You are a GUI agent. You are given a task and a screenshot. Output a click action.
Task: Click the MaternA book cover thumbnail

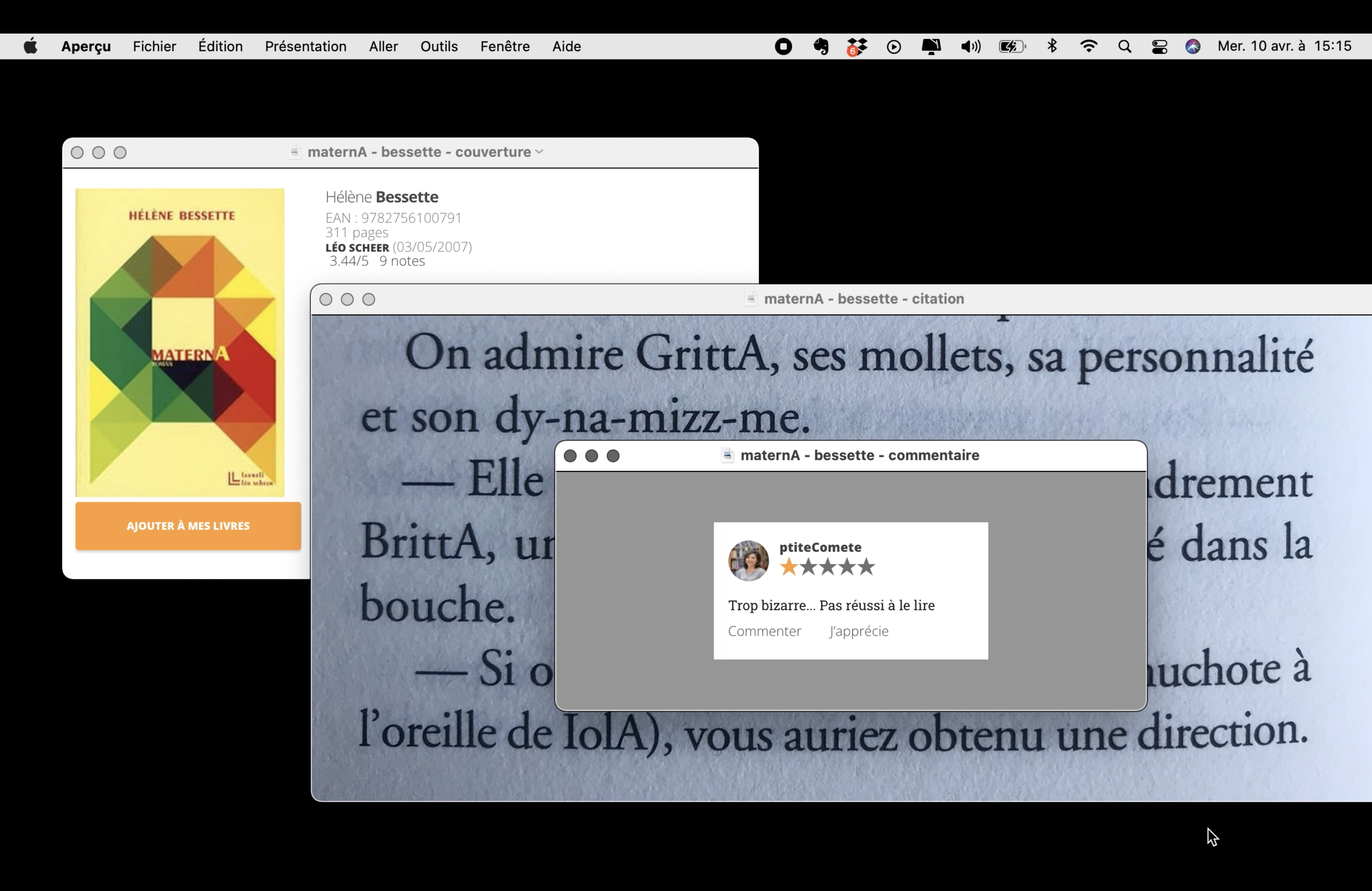click(180, 343)
